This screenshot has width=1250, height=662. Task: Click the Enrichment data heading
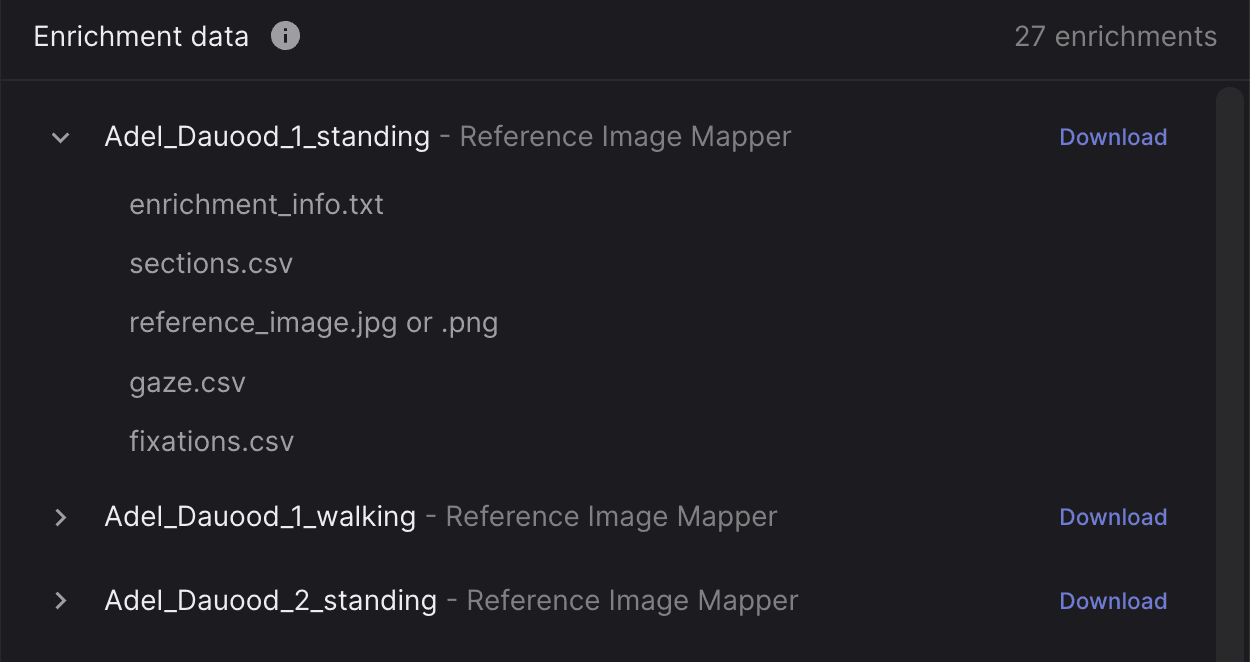[x=141, y=37]
